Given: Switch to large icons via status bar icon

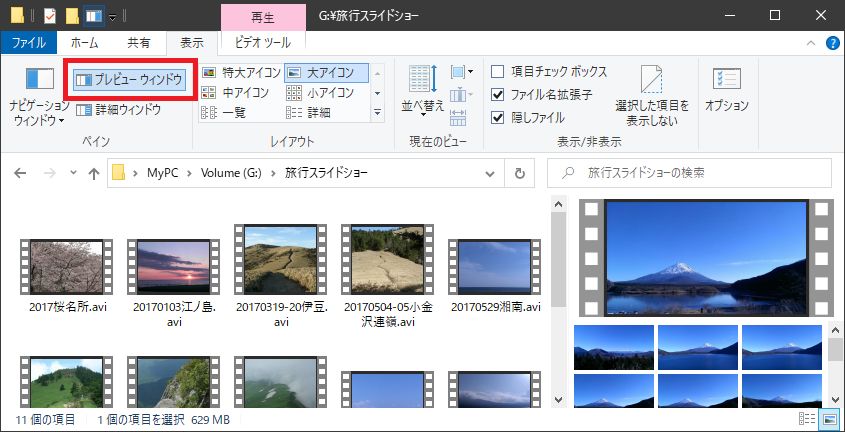Looking at the screenshot, I should pos(828,419).
